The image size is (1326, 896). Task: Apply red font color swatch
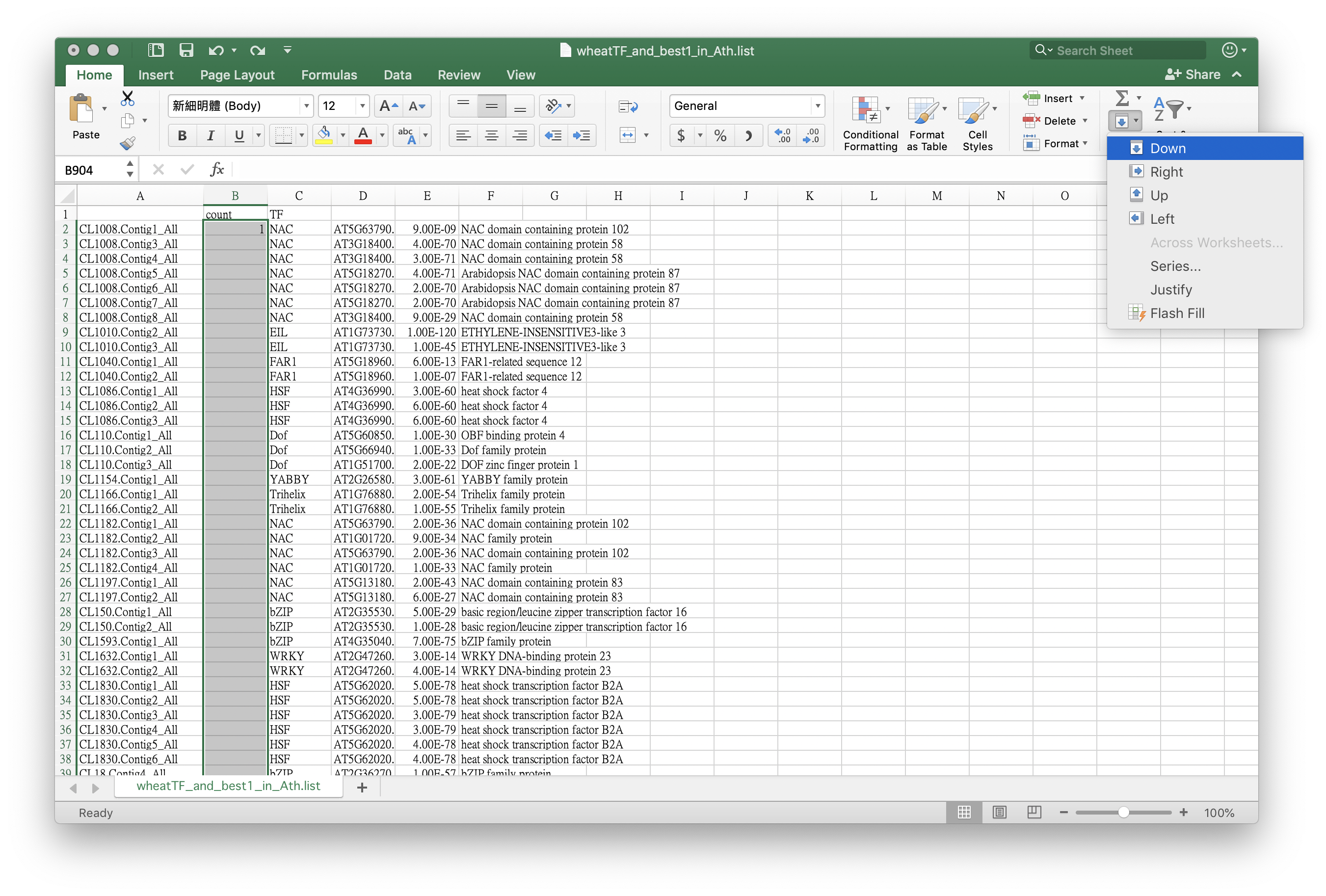point(363,135)
